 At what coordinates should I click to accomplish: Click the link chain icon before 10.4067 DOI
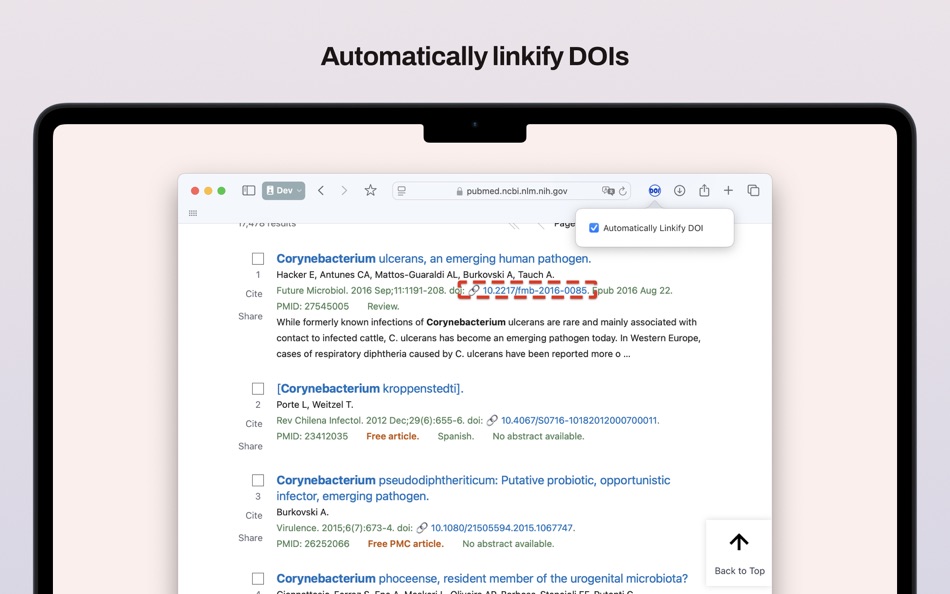(x=492, y=420)
